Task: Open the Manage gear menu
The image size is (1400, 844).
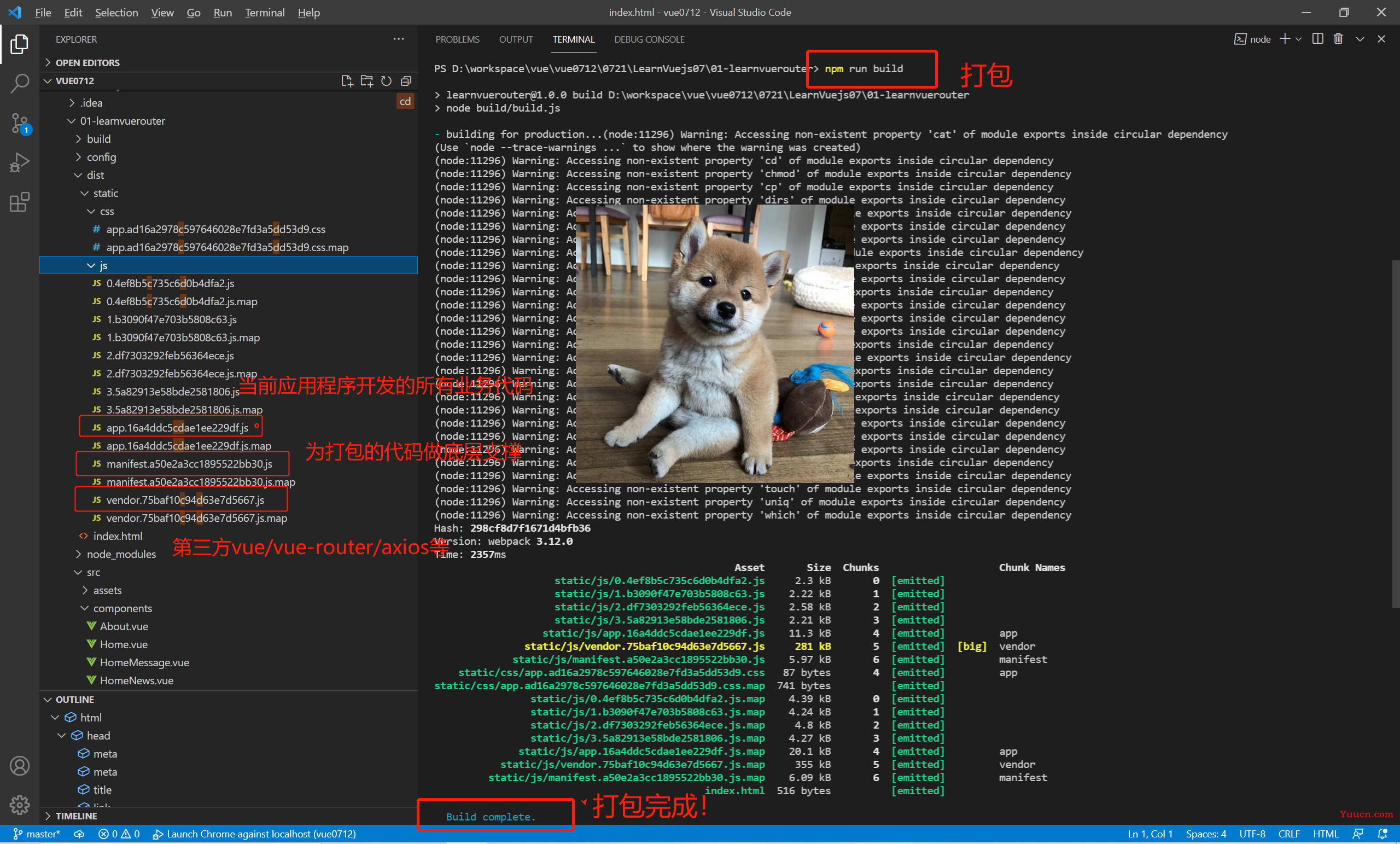Action: (19, 805)
